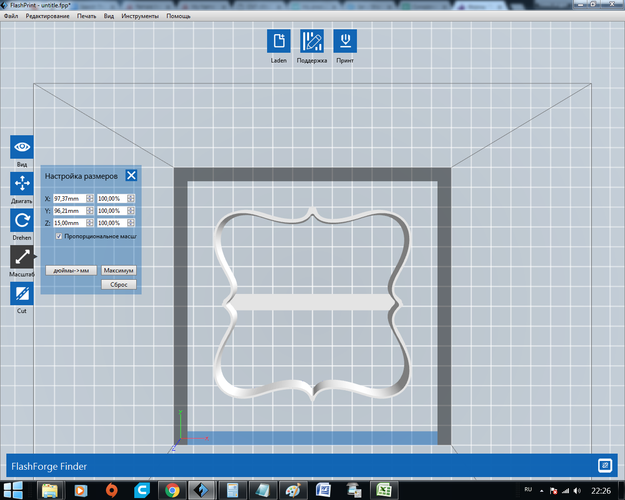Click the X dimension 97,37mm field
This screenshot has width=625, height=500.
pos(69,199)
